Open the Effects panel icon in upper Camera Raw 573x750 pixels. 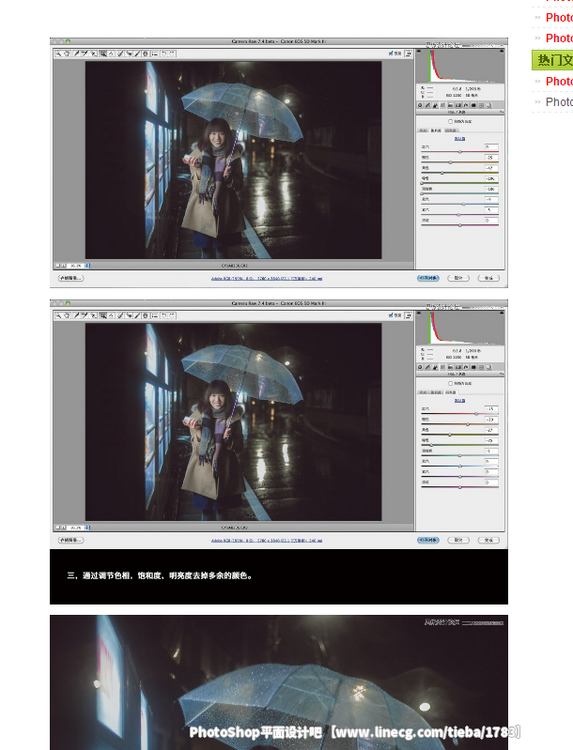(x=466, y=105)
